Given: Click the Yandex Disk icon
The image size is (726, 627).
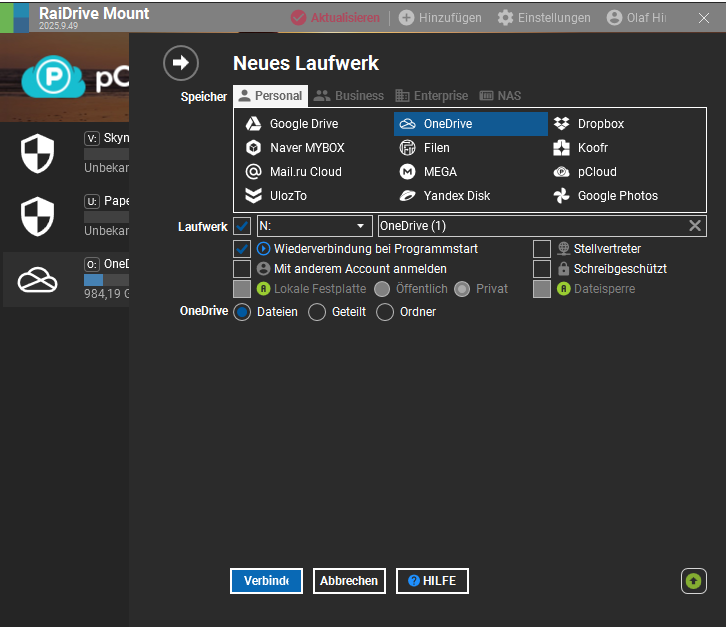Looking at the screenshot, I should click(407, 195).
